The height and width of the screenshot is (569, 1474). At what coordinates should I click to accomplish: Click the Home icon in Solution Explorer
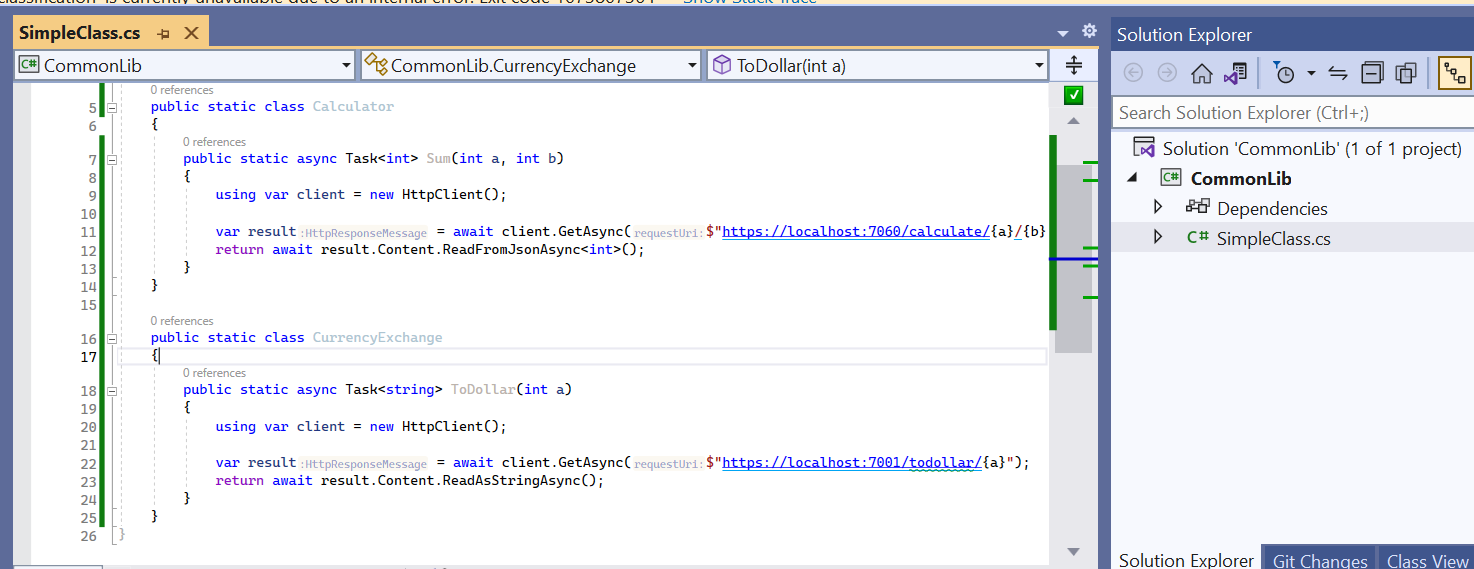click(1201, 73)
